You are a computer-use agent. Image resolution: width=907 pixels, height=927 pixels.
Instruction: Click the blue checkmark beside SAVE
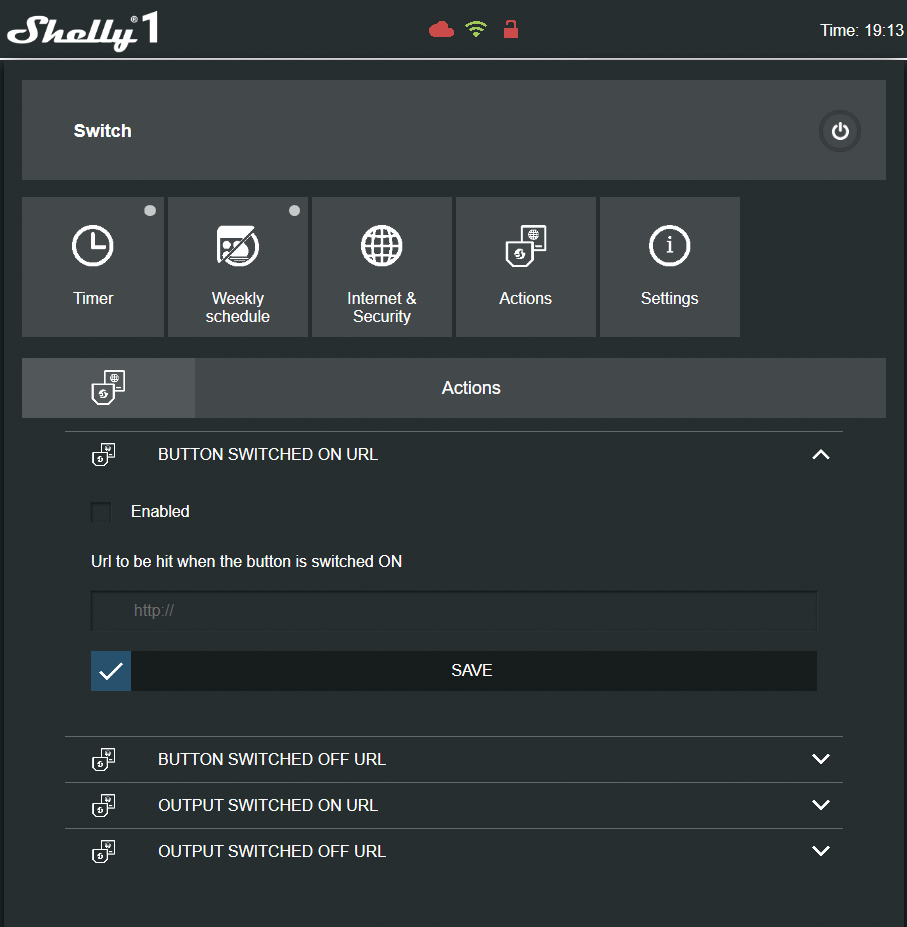(111, 671)
